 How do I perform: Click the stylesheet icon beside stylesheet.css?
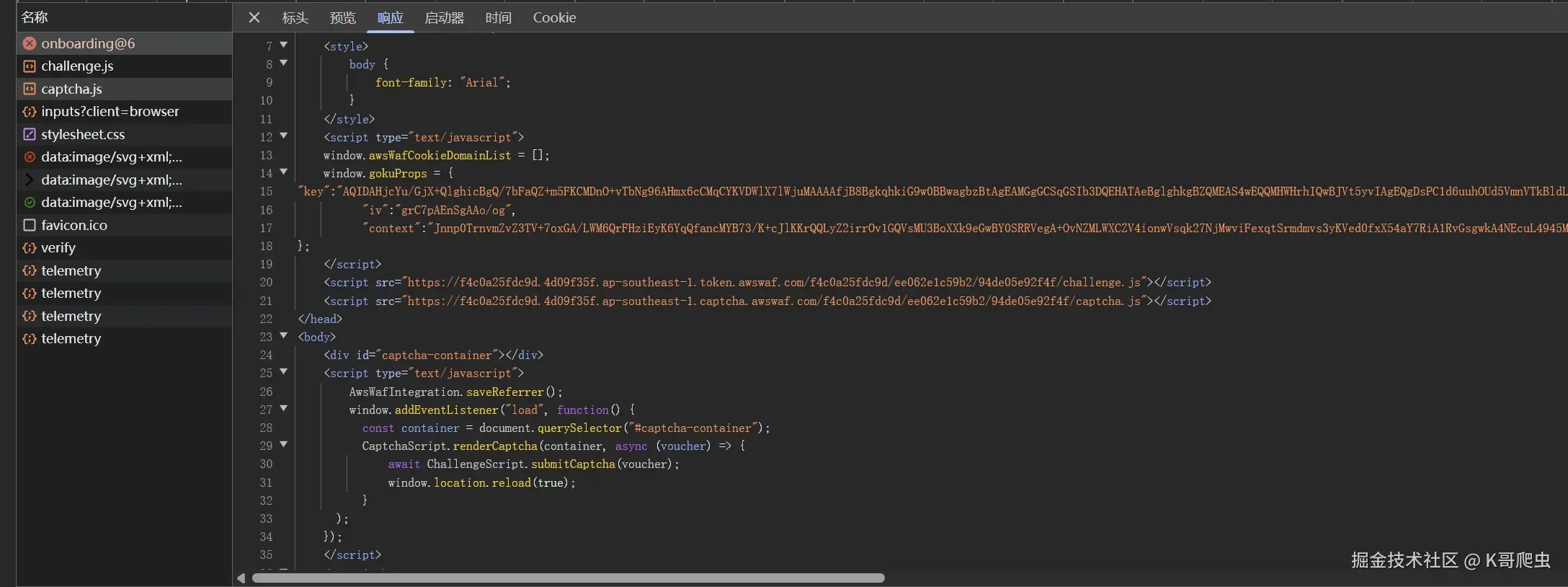coord(30,134)
